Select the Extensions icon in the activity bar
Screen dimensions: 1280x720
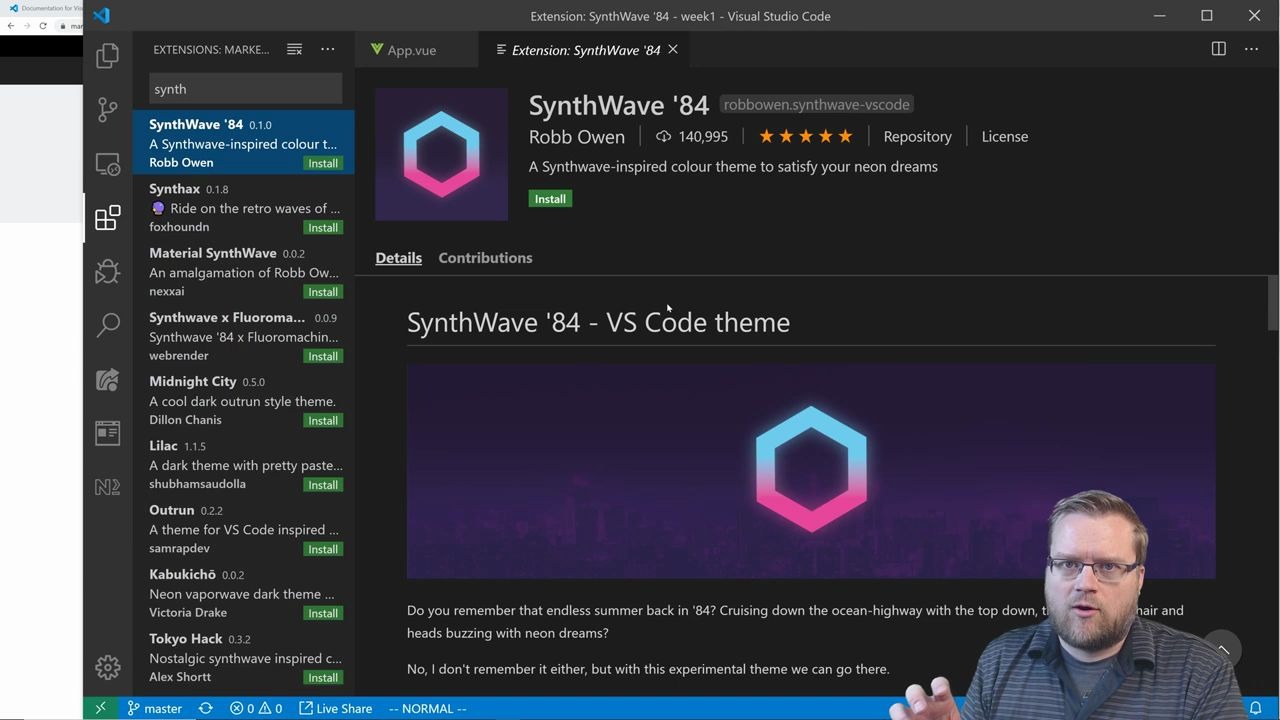107,217
